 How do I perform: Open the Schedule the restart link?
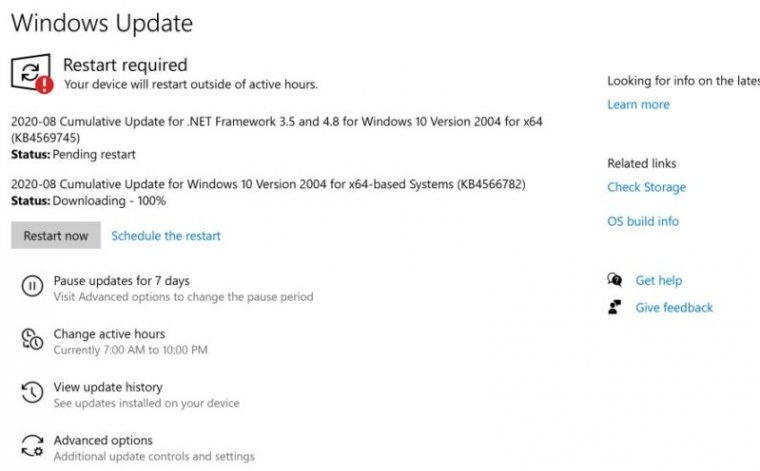point(166,236)
